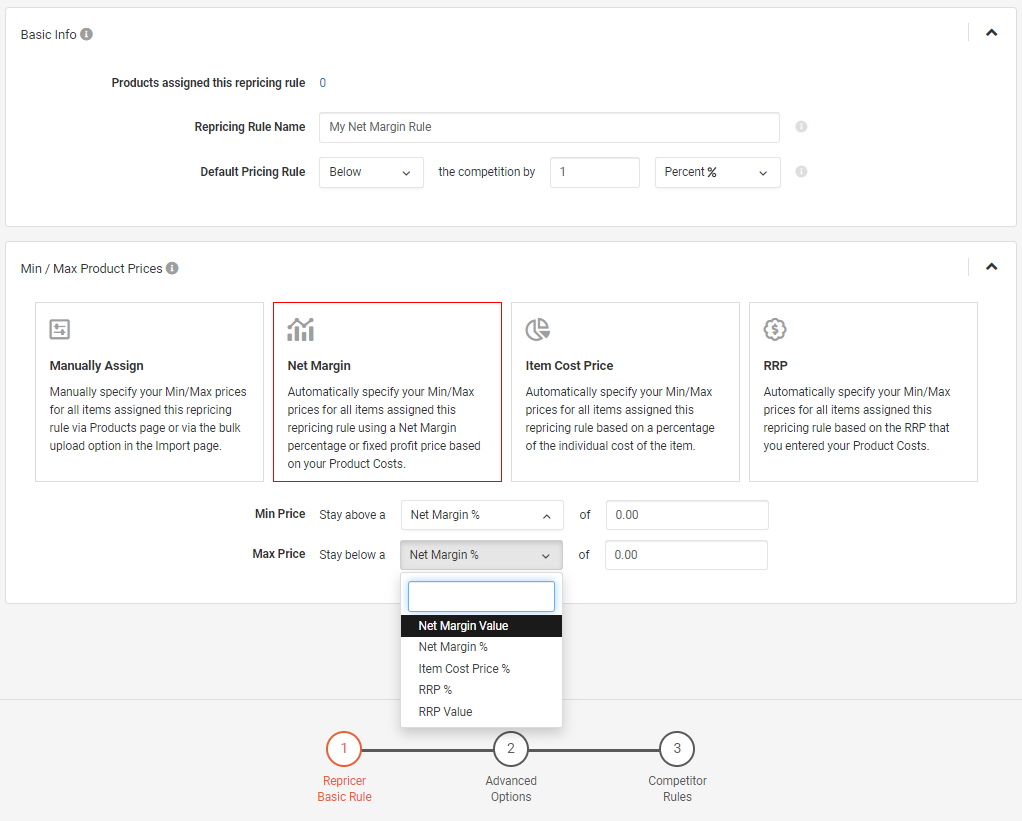
Task: Close the Max Price Net Margin % dropdown
Action: point(481,555)
